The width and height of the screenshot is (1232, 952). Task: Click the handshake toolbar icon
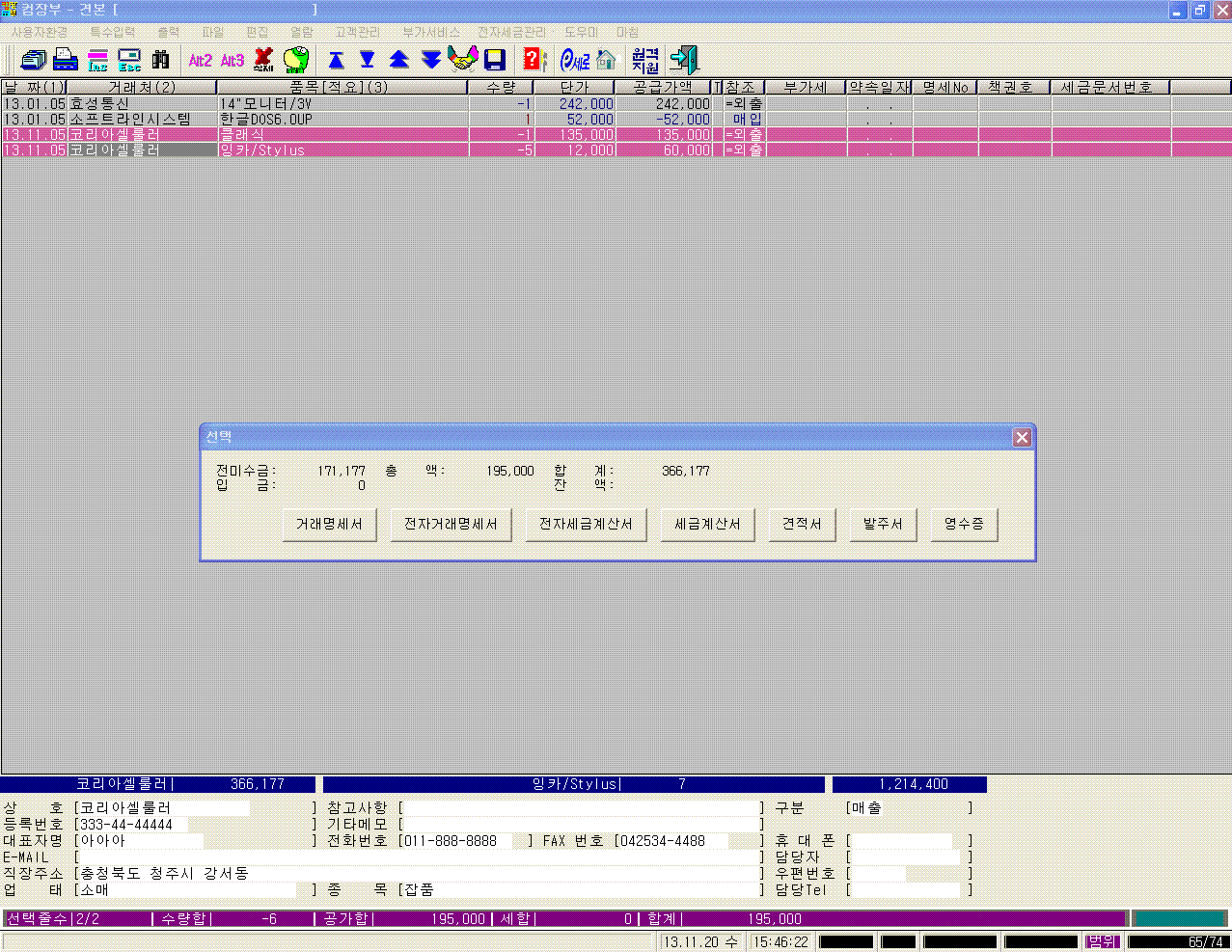463,59
